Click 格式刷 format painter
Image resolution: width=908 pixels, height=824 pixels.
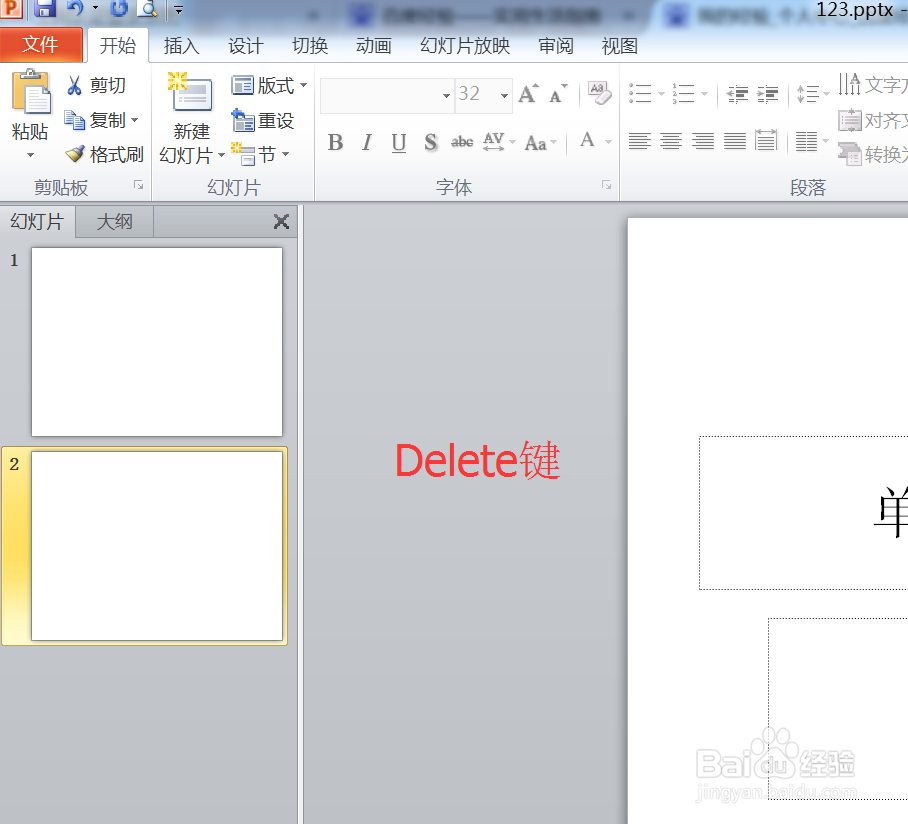point(104,154)
